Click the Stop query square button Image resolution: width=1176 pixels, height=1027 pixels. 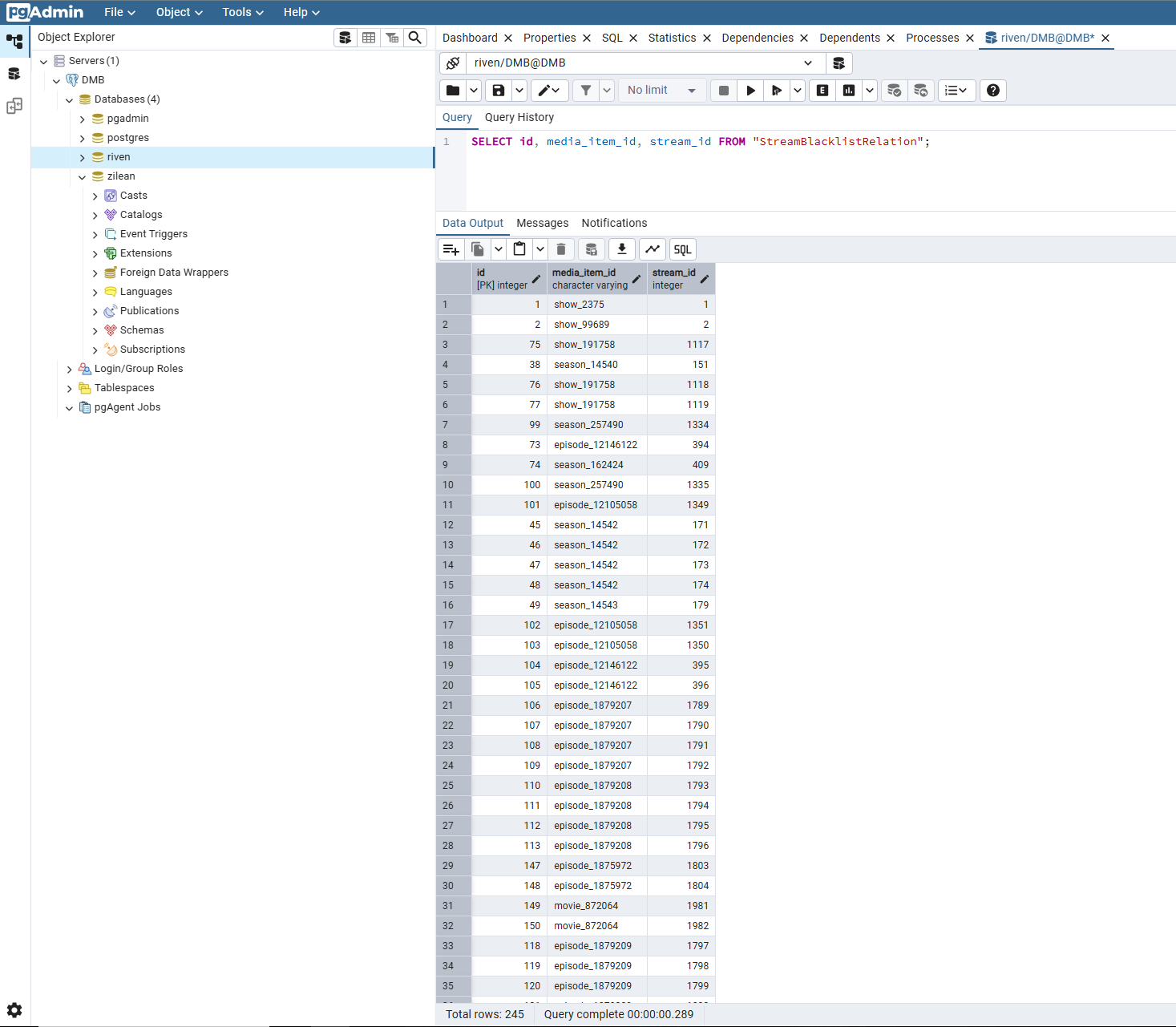click(x=724, y=91)
